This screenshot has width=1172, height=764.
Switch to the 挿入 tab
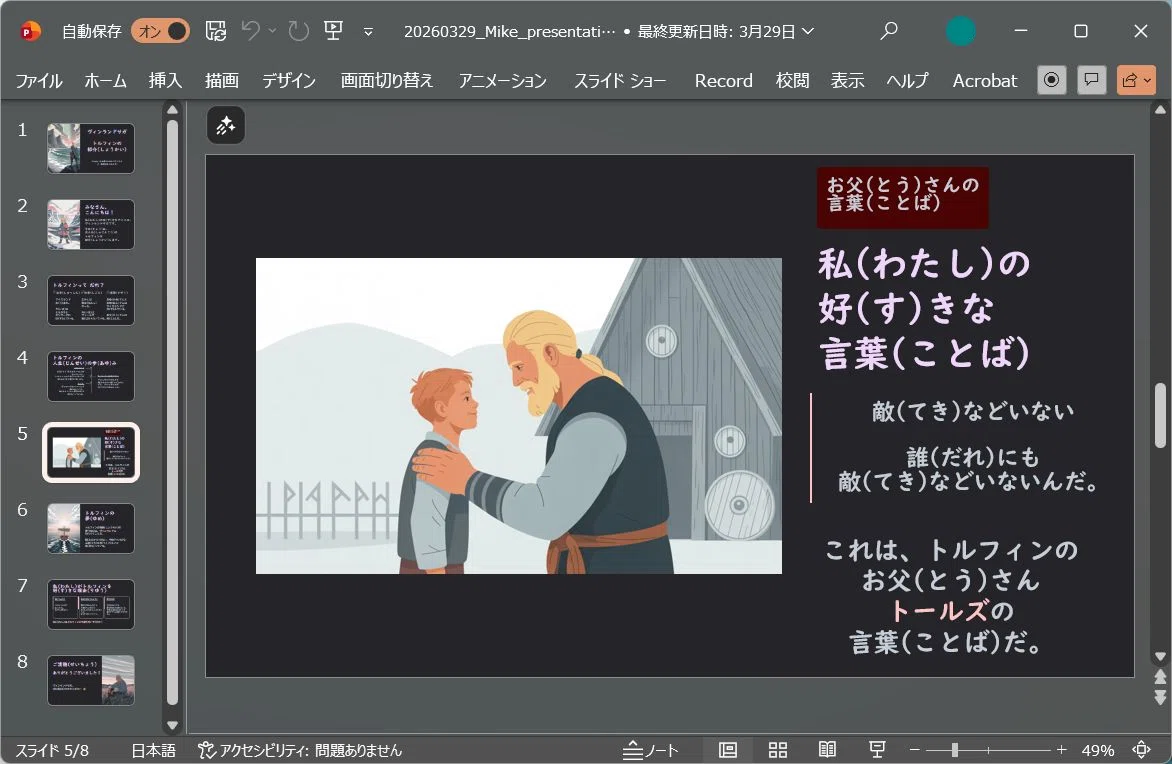[165, 81]
